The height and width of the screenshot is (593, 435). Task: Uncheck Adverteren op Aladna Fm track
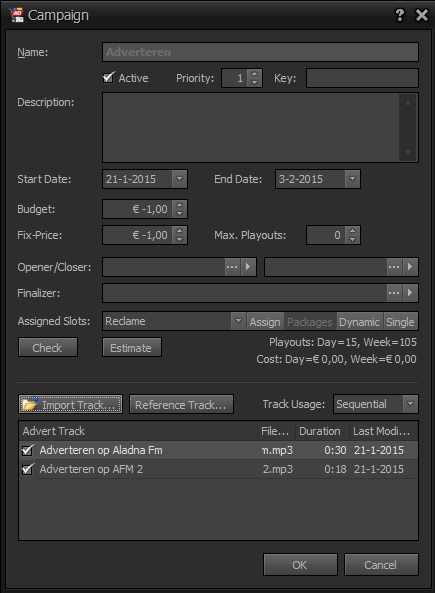[28, 450]
